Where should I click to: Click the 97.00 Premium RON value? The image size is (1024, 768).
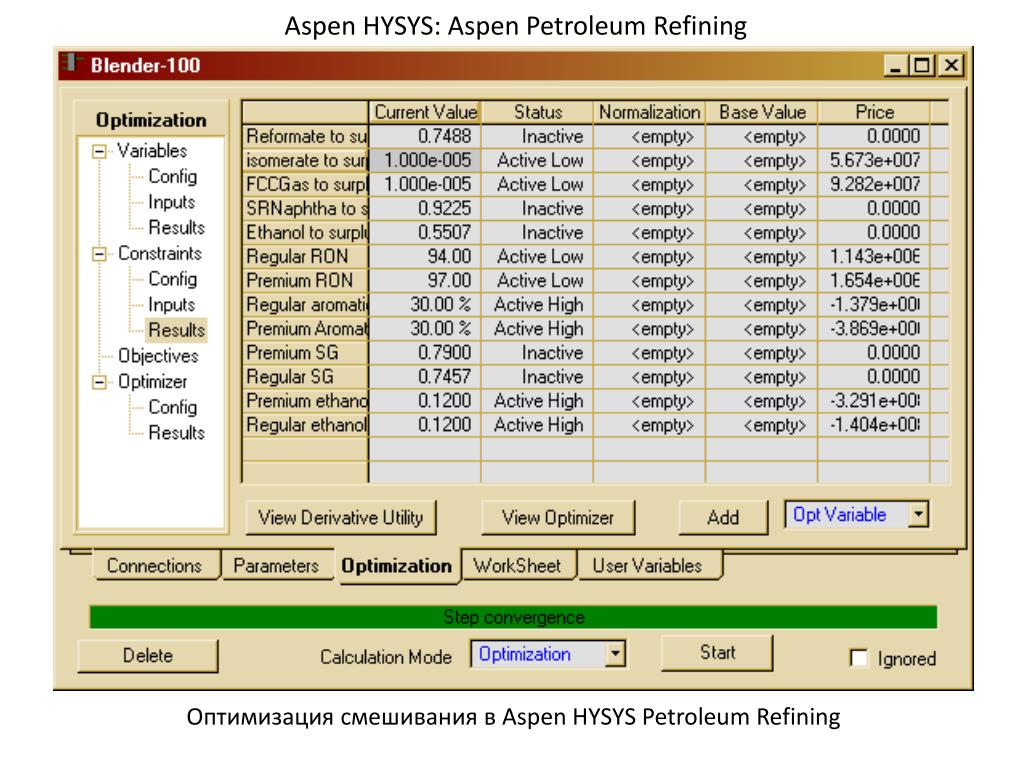[x=425, y=281]
